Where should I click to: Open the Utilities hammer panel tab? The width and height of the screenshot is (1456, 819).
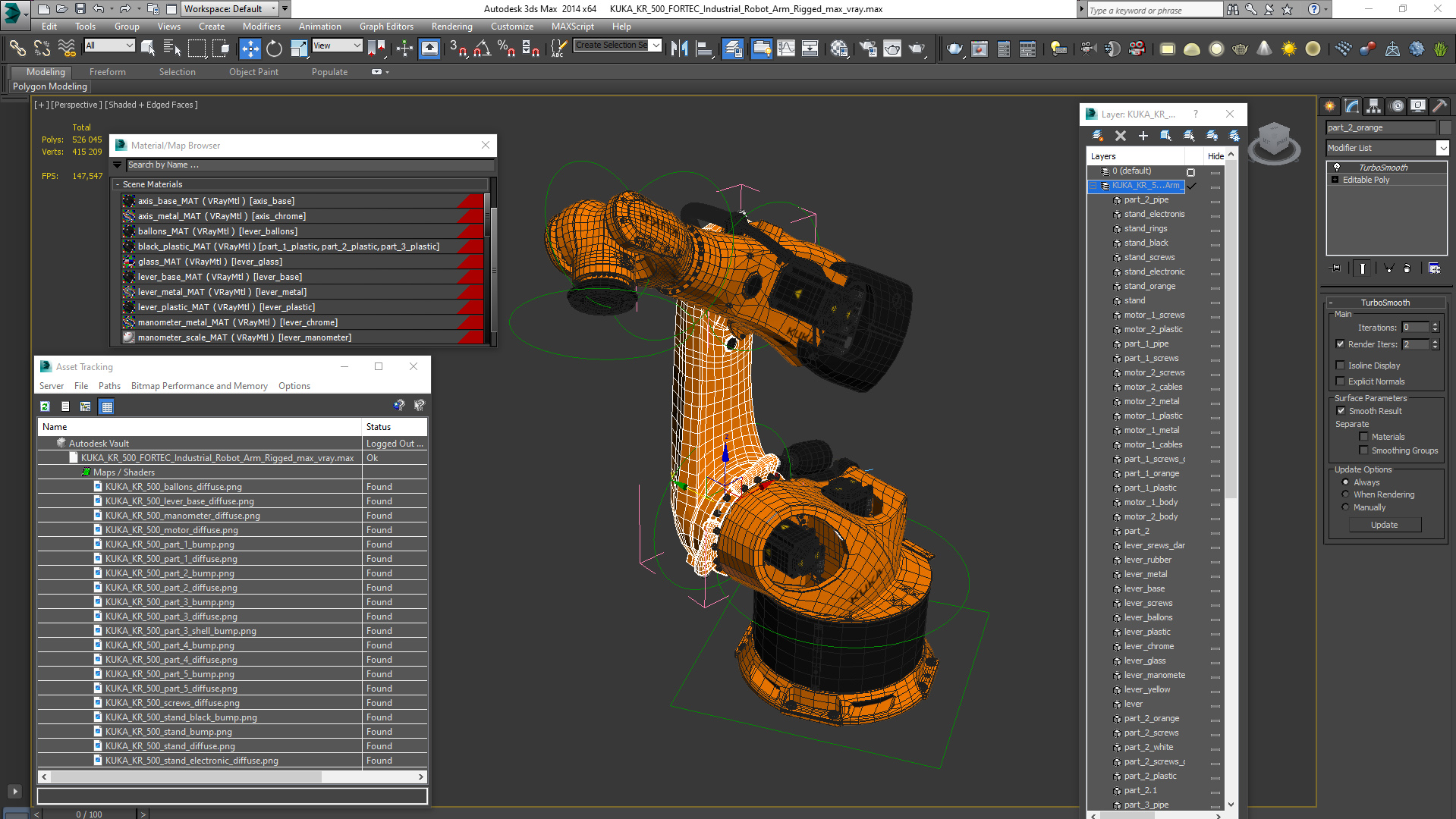[1439, 106]
